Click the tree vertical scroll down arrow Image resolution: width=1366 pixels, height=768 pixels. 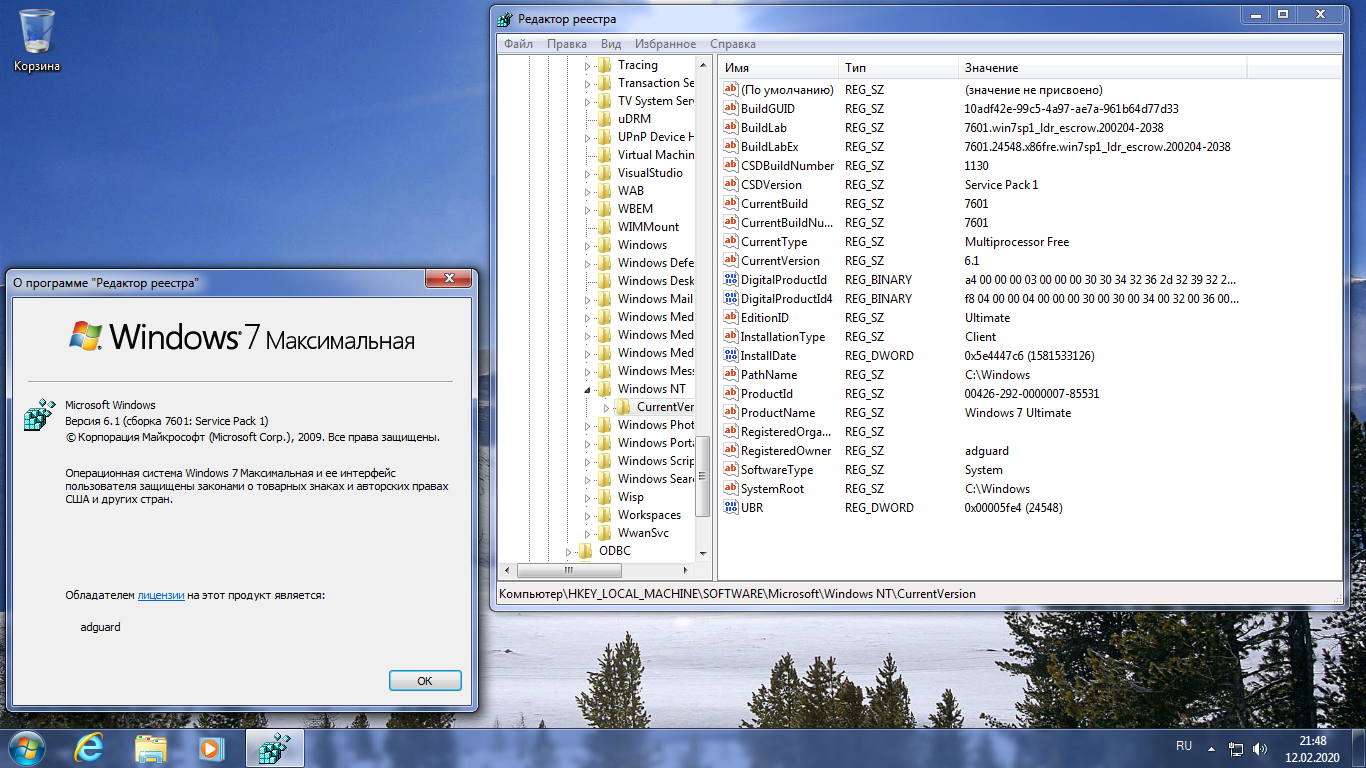point(703,552)
